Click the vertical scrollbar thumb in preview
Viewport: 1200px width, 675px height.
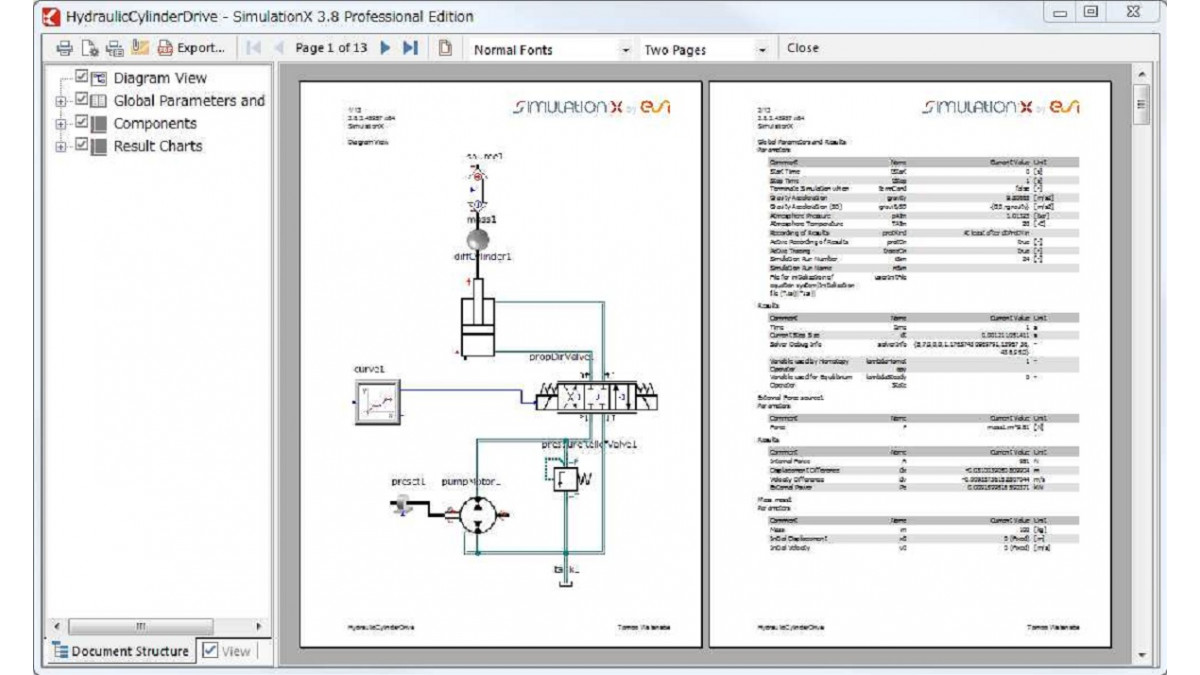pyautogui.click(x=1142, y=105)
